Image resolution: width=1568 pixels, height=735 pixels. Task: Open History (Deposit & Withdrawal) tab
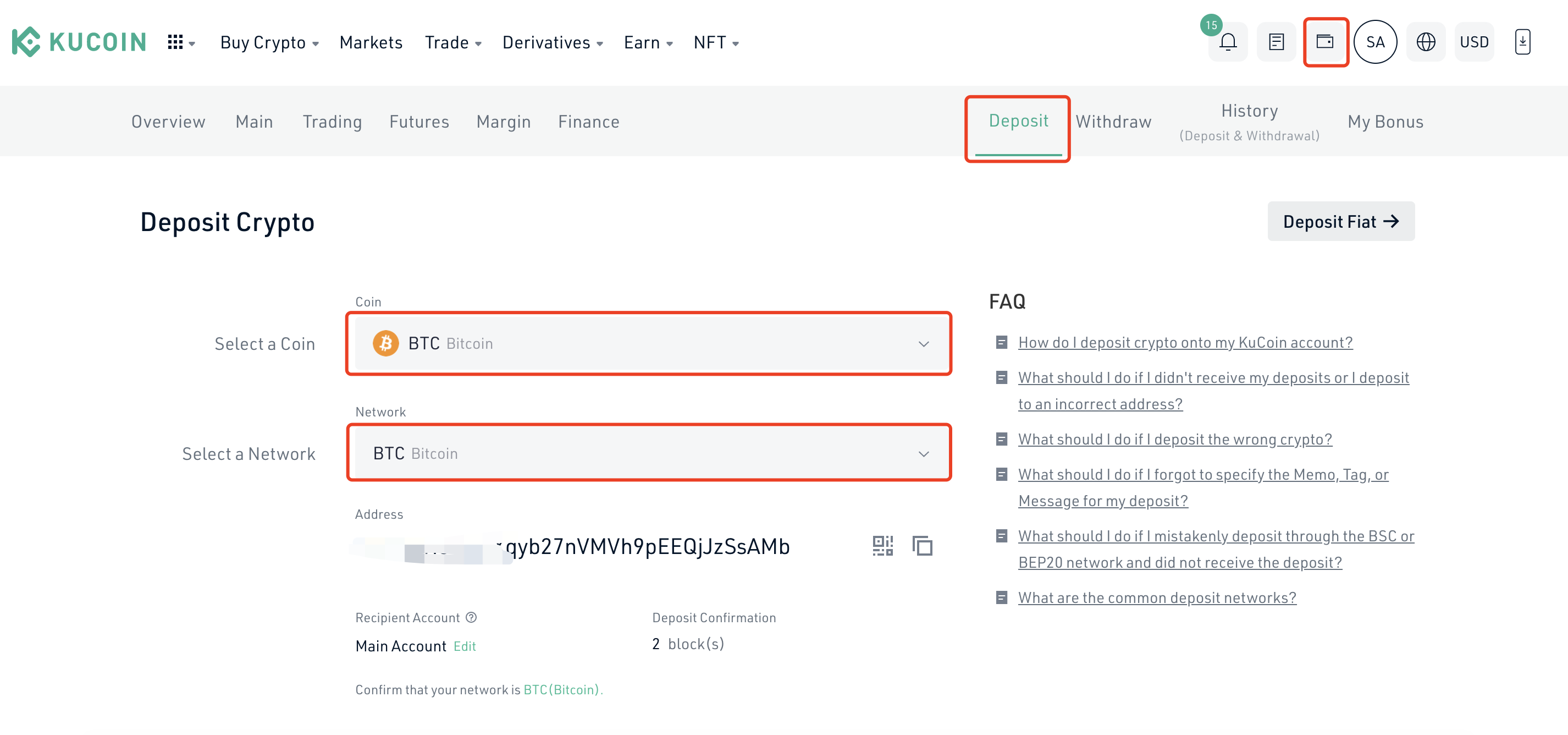[x=1249, y=122]
